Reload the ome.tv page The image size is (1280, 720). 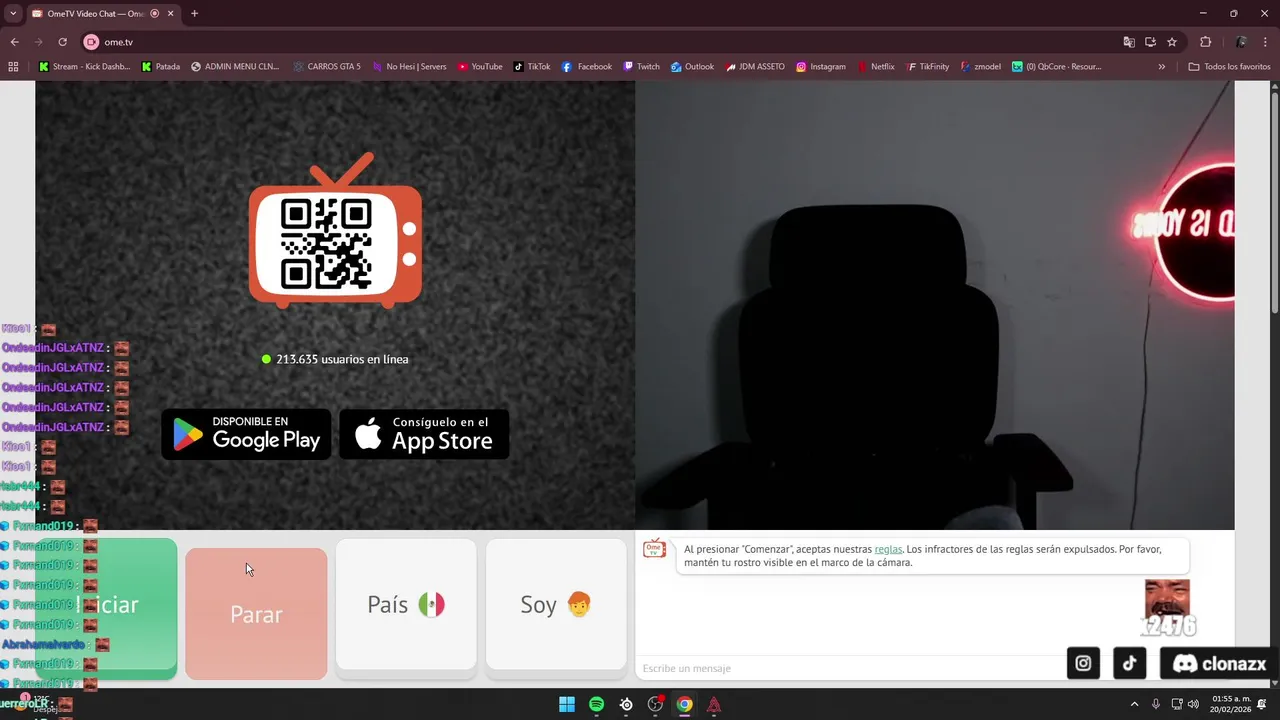[x=62, y=42]
